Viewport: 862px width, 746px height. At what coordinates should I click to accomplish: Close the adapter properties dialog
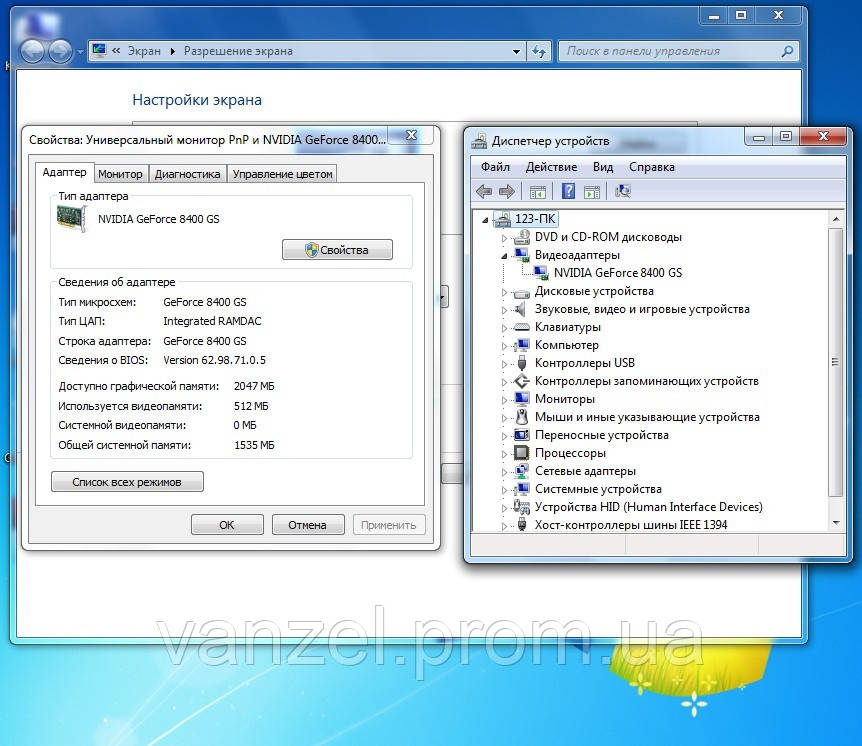click(411, 135)
